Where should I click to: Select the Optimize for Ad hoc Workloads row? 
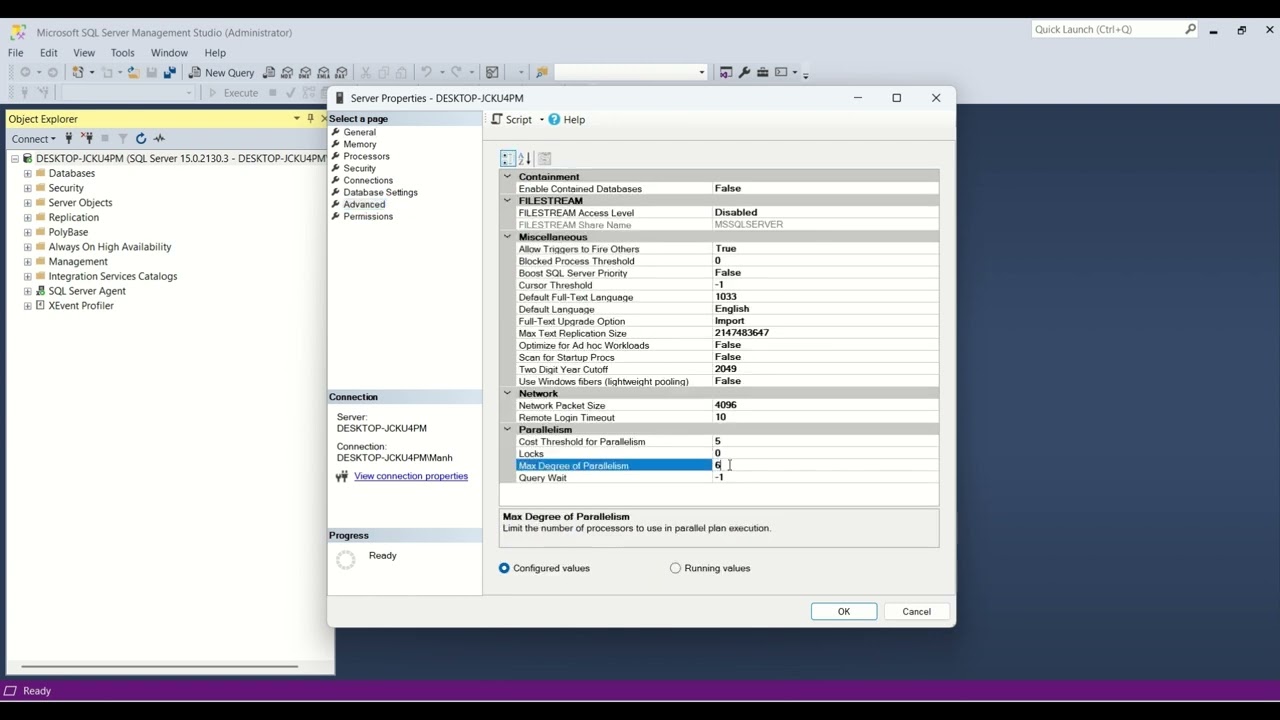727,345
